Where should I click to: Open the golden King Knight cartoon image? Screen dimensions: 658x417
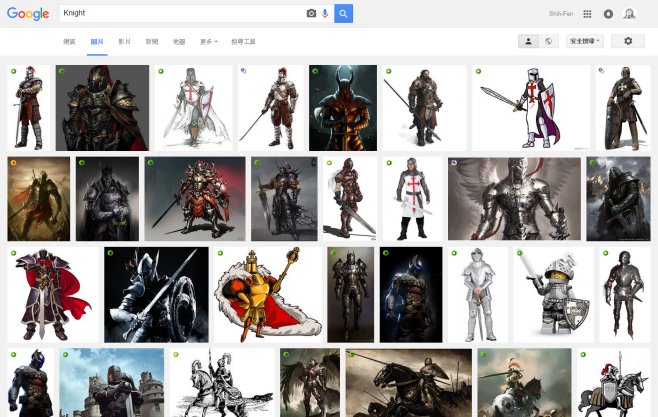[x=268, y=295]
